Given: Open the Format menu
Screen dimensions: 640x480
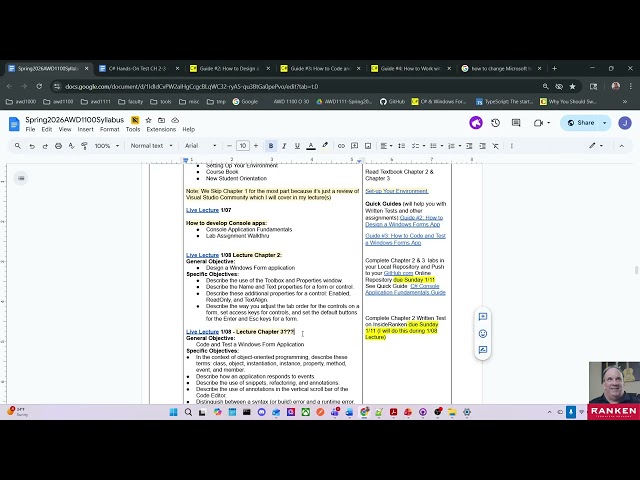Looking at the screenshot, I should tap(110, 129).
